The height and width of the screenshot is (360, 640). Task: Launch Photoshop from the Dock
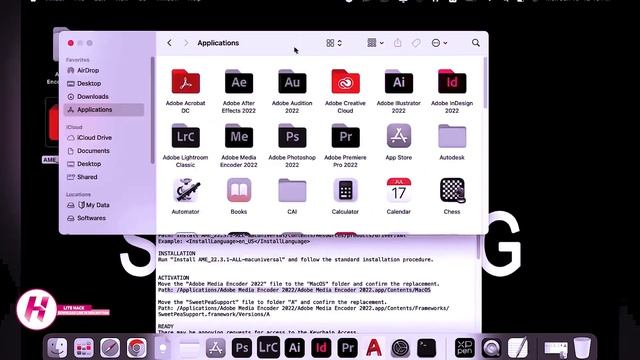pyautogui.click(x=242, y=348)
